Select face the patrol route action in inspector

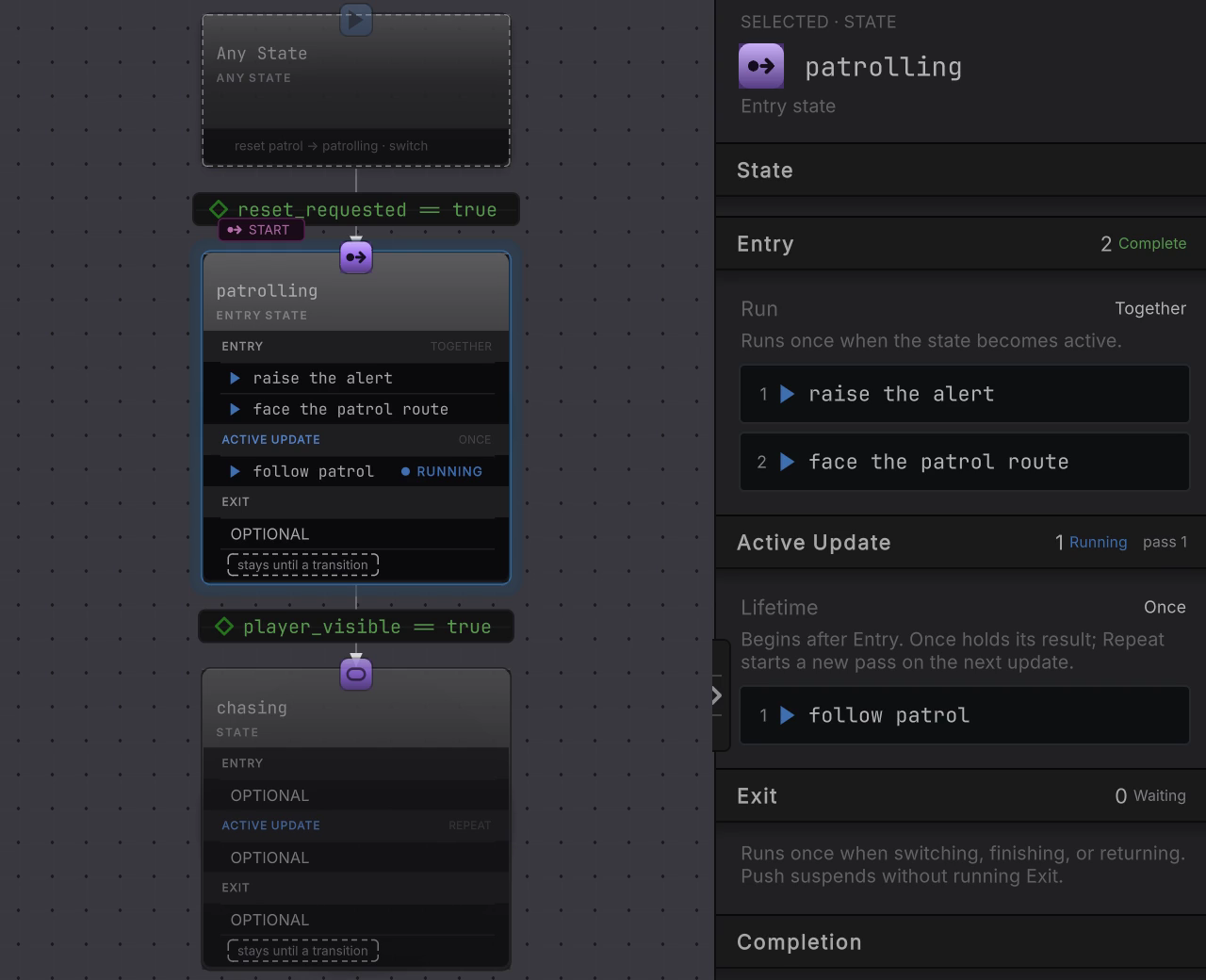click(965, 462)
